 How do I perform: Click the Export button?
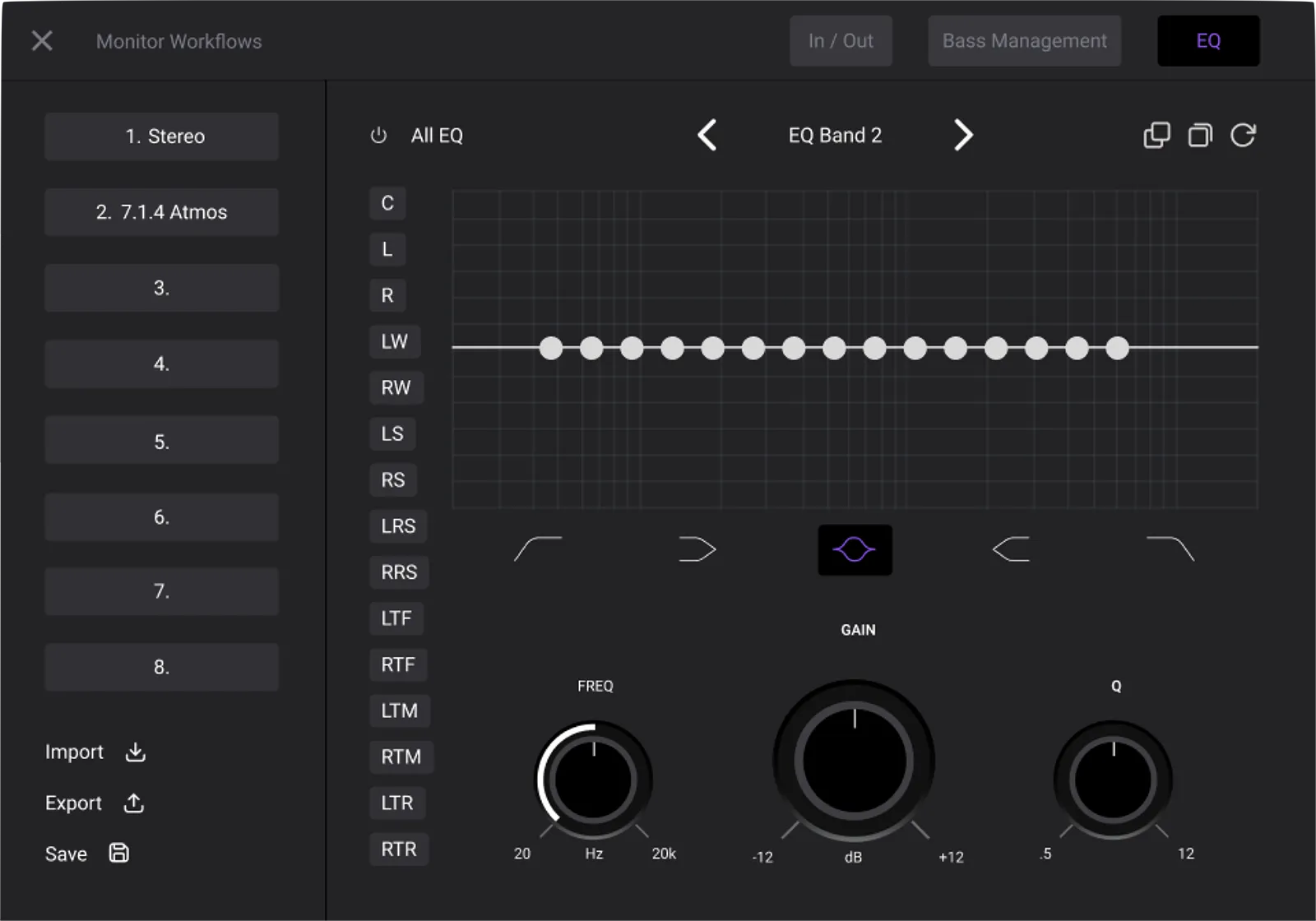tap(73, 803)
